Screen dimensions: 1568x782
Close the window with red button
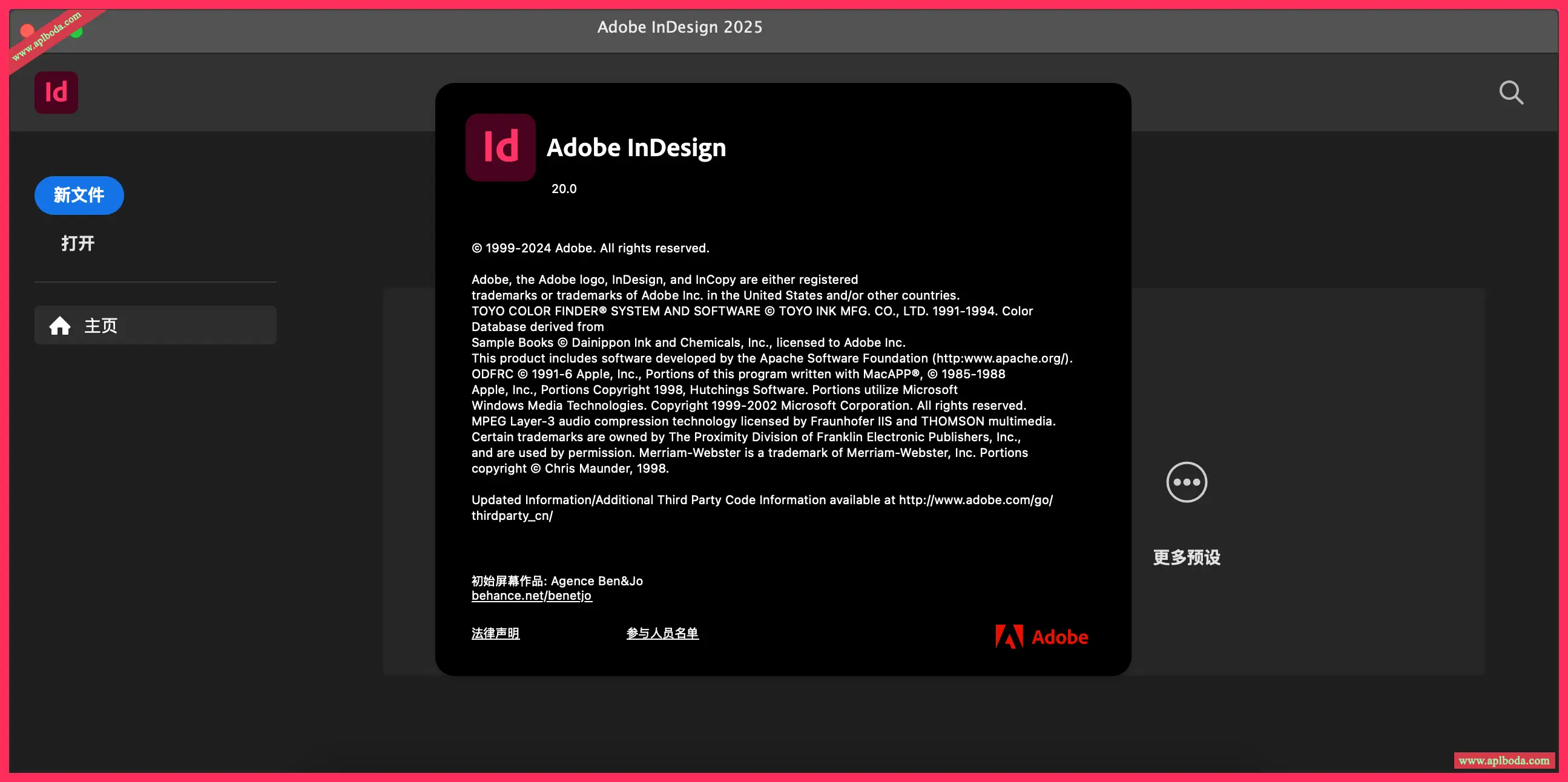[x=27, y=30]
